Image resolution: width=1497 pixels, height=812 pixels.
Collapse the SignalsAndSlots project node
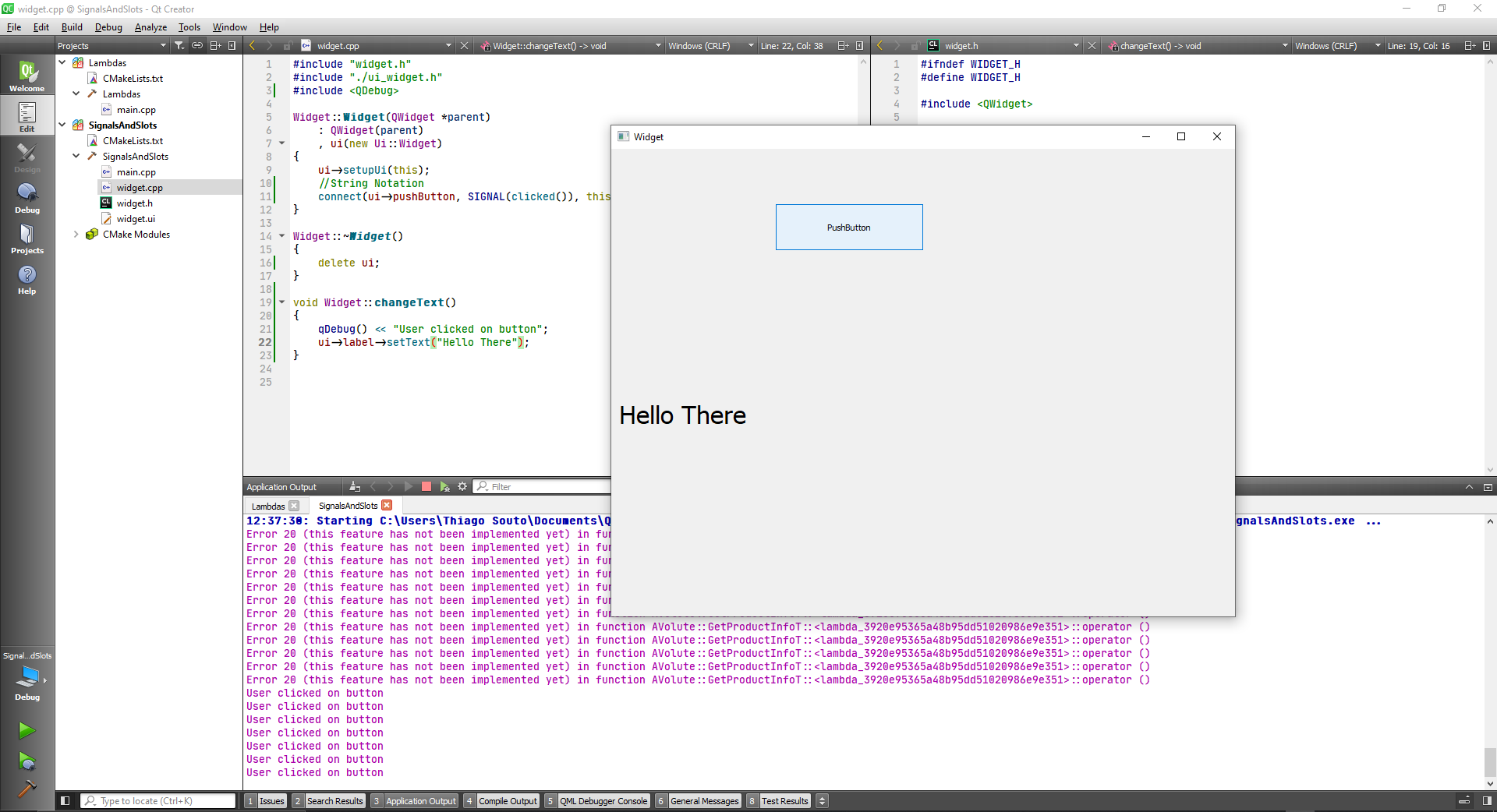62,125
